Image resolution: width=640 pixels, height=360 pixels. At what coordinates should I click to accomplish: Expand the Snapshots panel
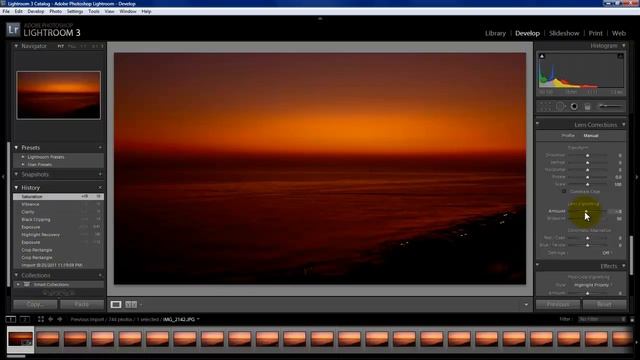(x=16, y=174)
